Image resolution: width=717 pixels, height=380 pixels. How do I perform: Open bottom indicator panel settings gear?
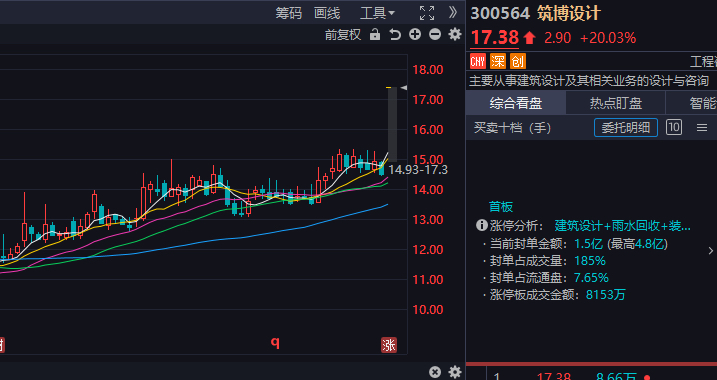455,372
